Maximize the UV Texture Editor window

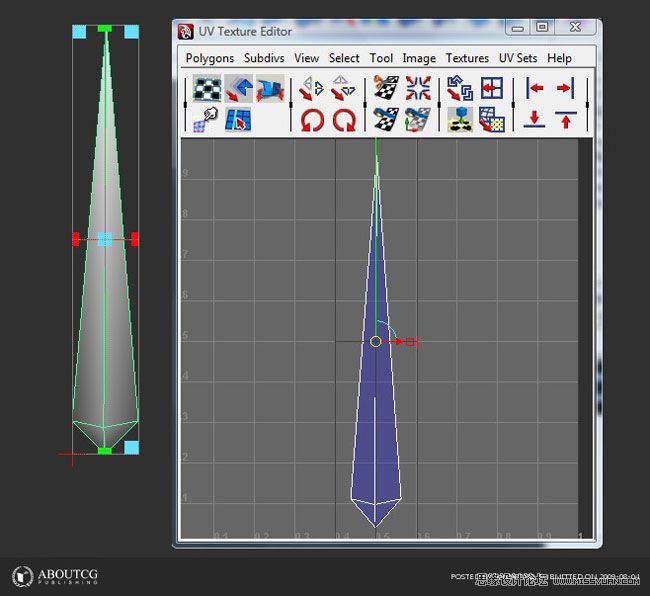coord(542,28)
